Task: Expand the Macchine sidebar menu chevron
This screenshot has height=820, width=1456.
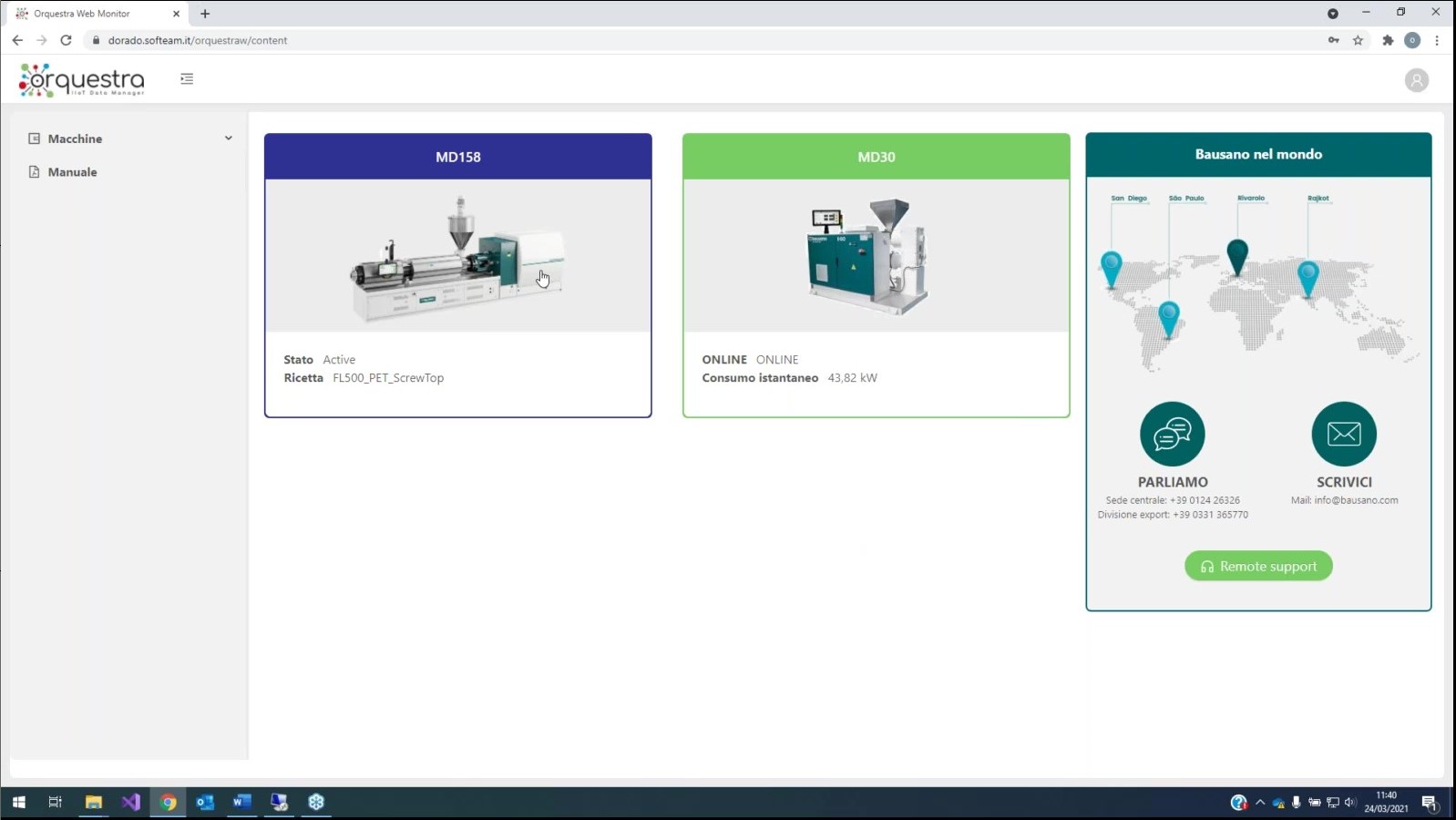Action: pos(228,138)
